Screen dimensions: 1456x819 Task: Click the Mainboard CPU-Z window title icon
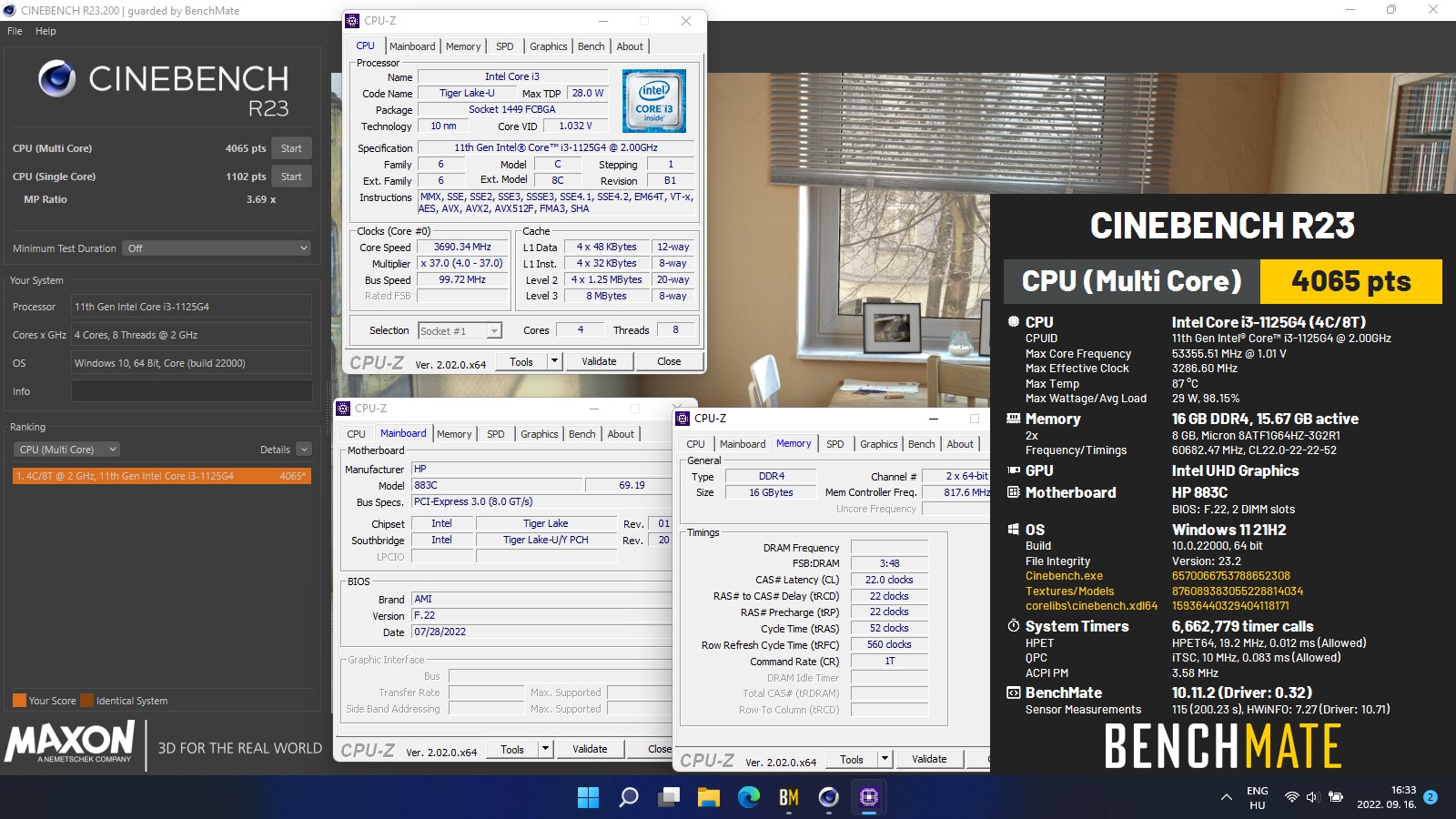pos(344,409)
